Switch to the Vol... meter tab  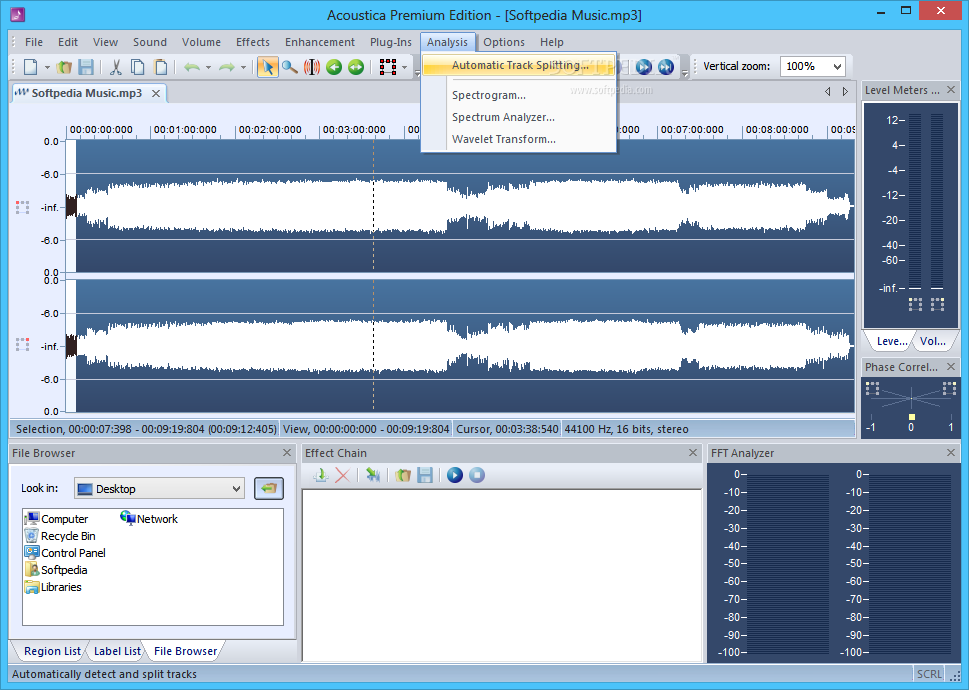[x=933, y=341]
